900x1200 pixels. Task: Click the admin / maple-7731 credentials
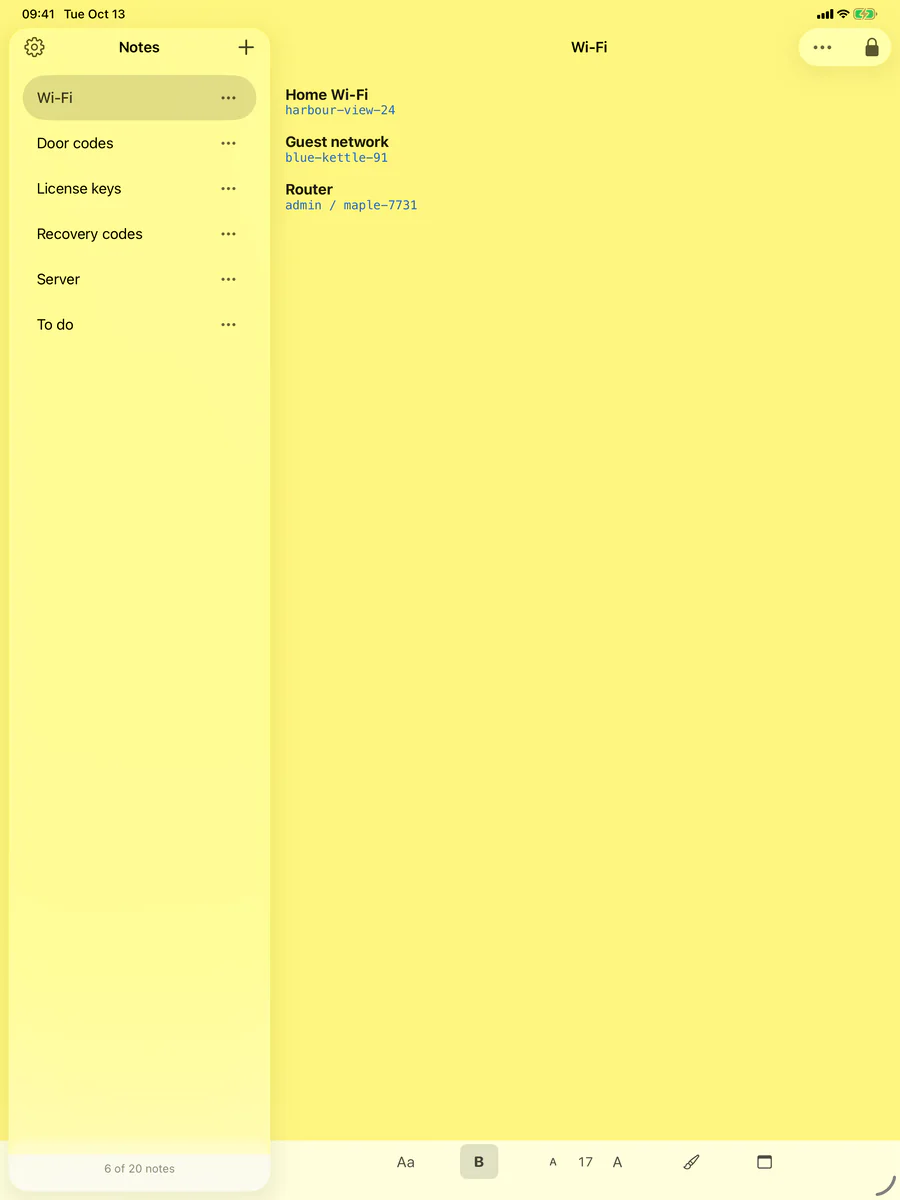tap(351, 205)
